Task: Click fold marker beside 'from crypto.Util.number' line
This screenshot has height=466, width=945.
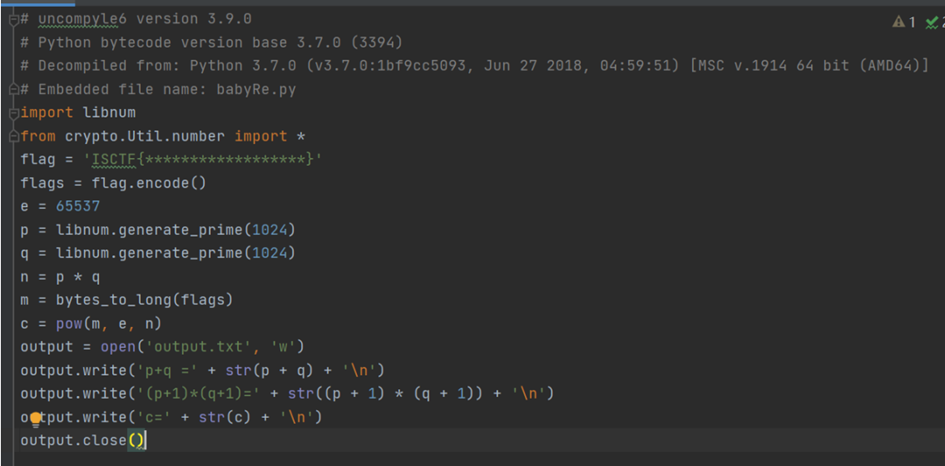Action: pyautogui.click(x=14, y=137)
